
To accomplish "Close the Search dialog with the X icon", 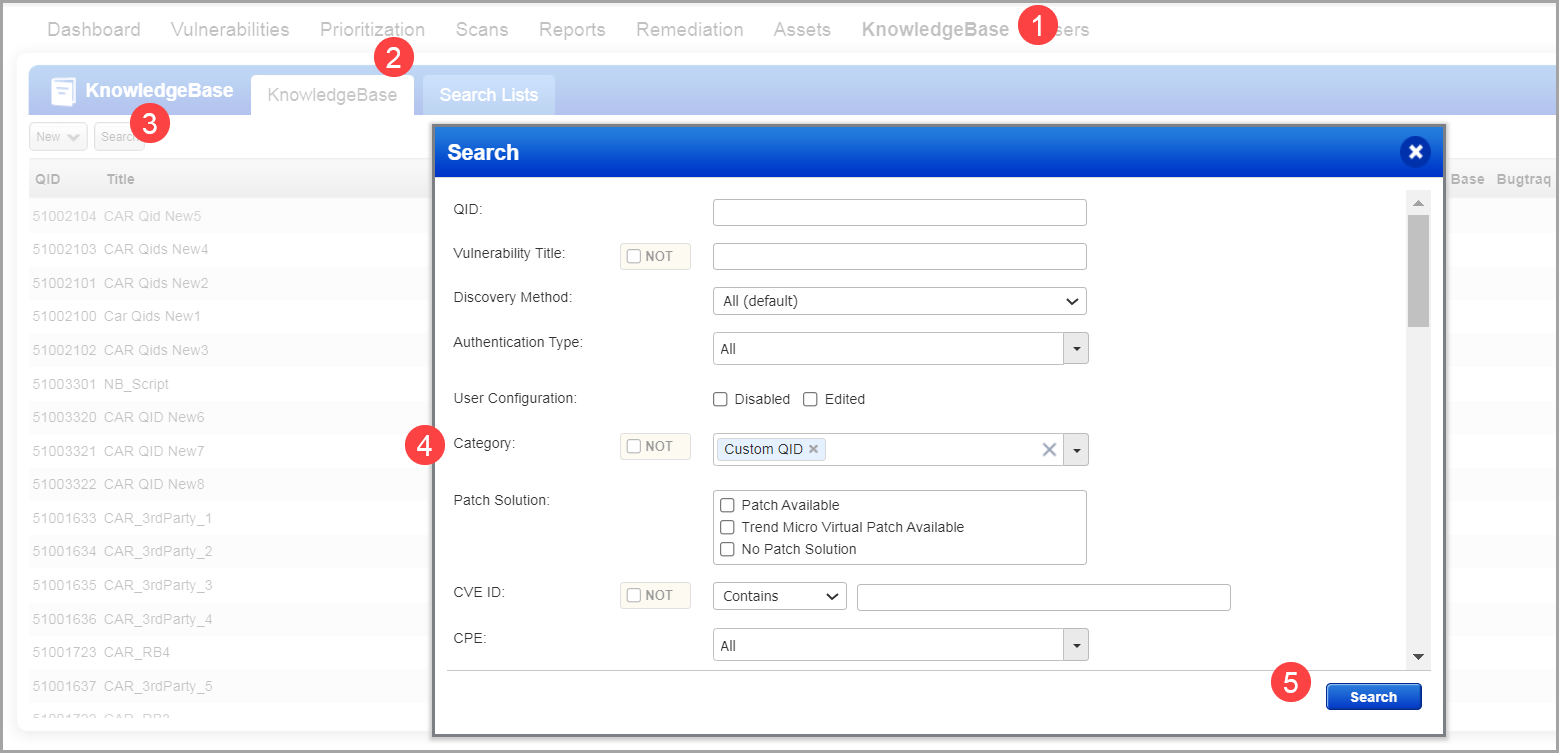I will [1415, 151].
